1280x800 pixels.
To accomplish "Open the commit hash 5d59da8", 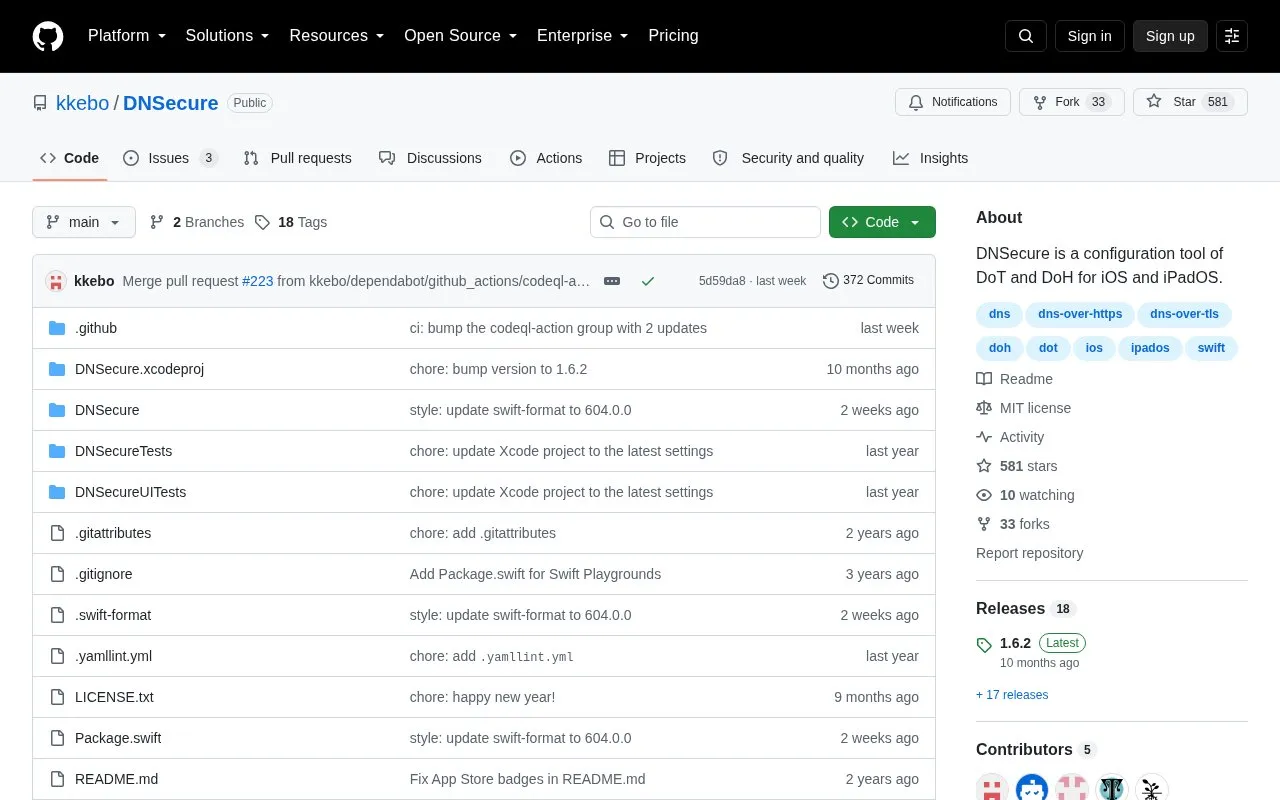I will click(722, 281).
